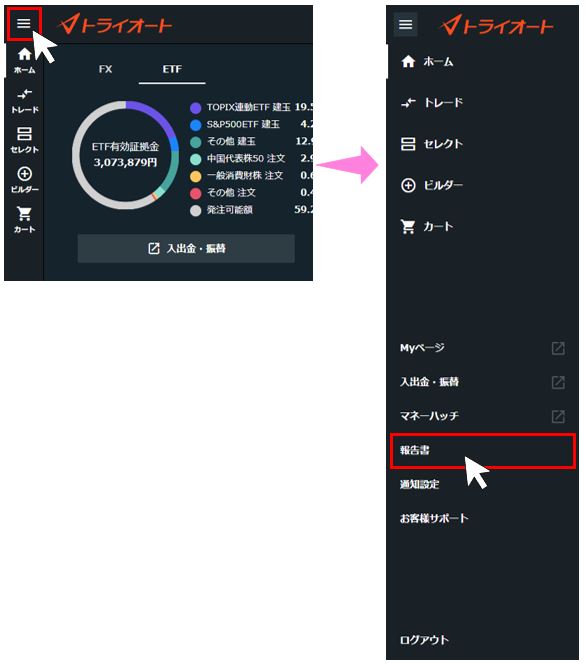Click the hamburger icon in expanded sidebar

tap(405, 25)
